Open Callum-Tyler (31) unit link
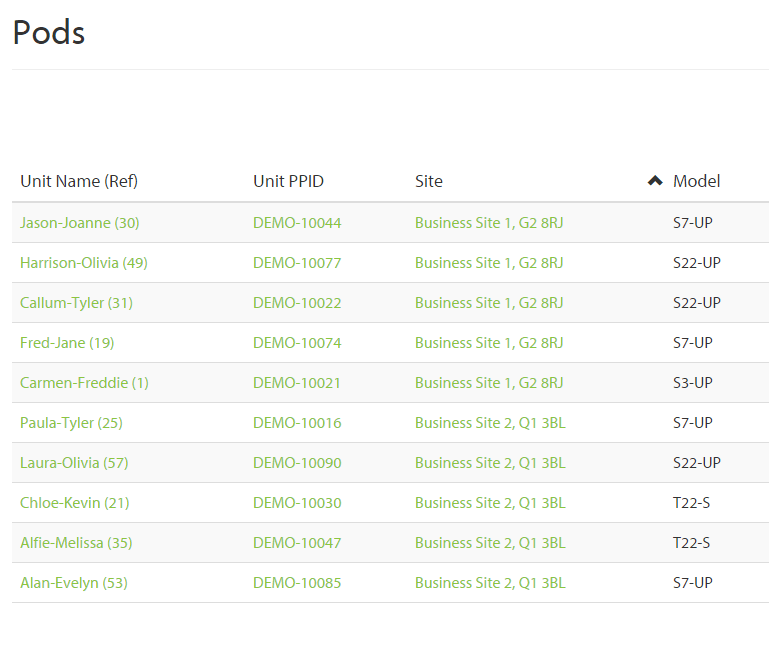Image resolution: width=769 pixels, height=650 pixels. tap(76, 303)
